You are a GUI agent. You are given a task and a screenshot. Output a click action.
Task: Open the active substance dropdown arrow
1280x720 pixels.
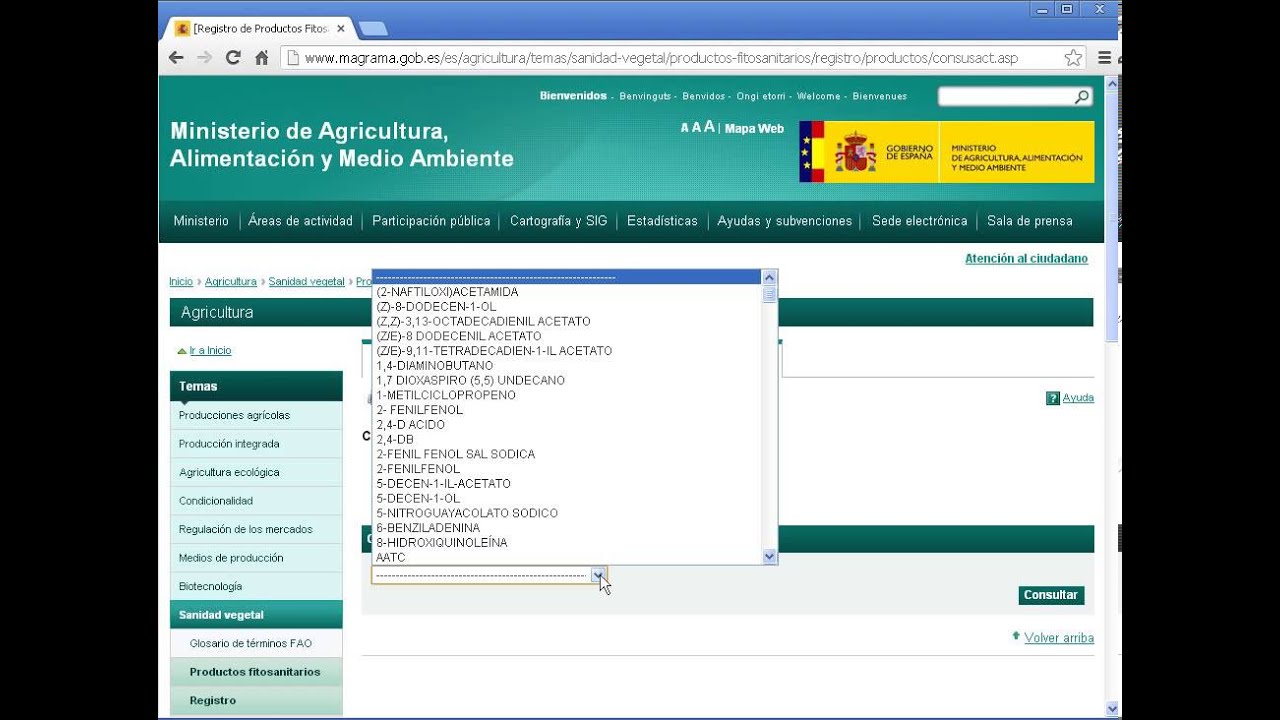[597, 576]
